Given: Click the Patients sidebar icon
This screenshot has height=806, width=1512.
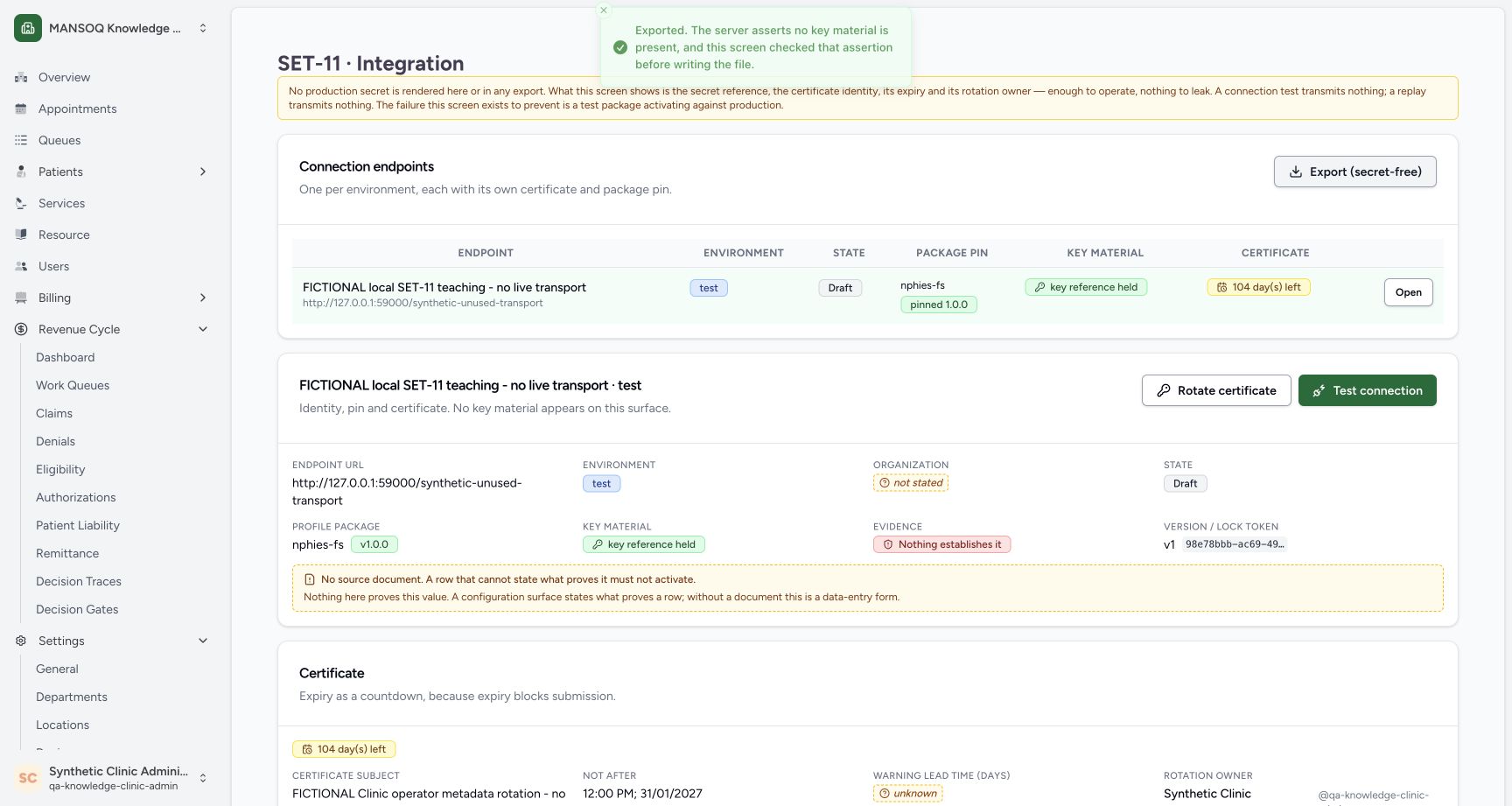Looking at the screenshot, I should click(21, 172).
